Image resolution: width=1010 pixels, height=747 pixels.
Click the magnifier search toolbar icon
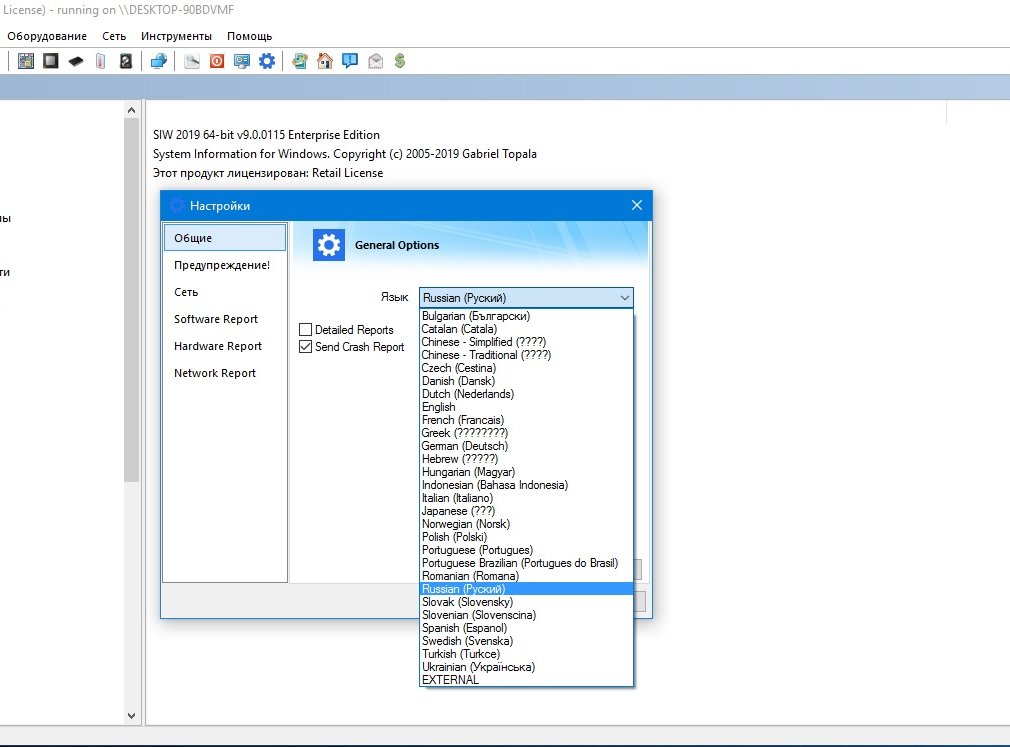(192, 61)
